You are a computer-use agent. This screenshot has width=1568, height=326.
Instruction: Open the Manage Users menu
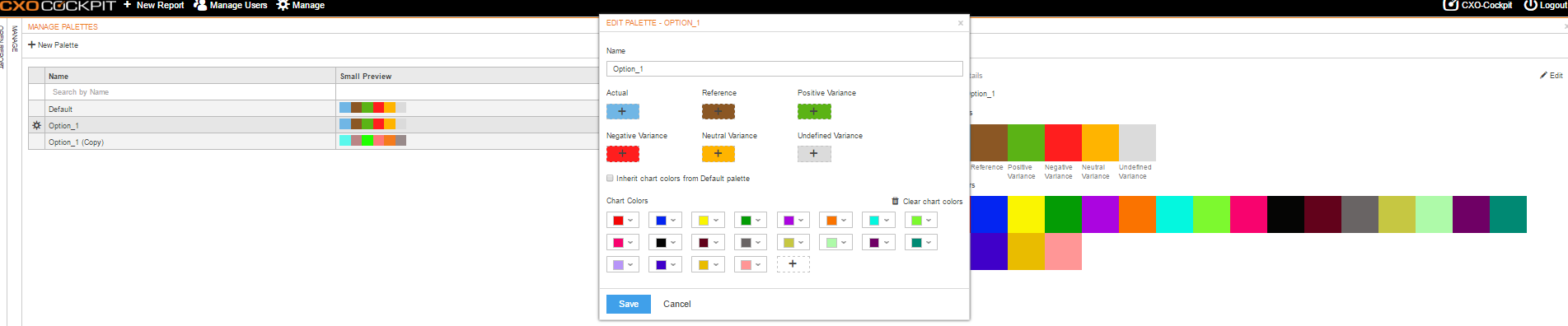pos(231,6)
